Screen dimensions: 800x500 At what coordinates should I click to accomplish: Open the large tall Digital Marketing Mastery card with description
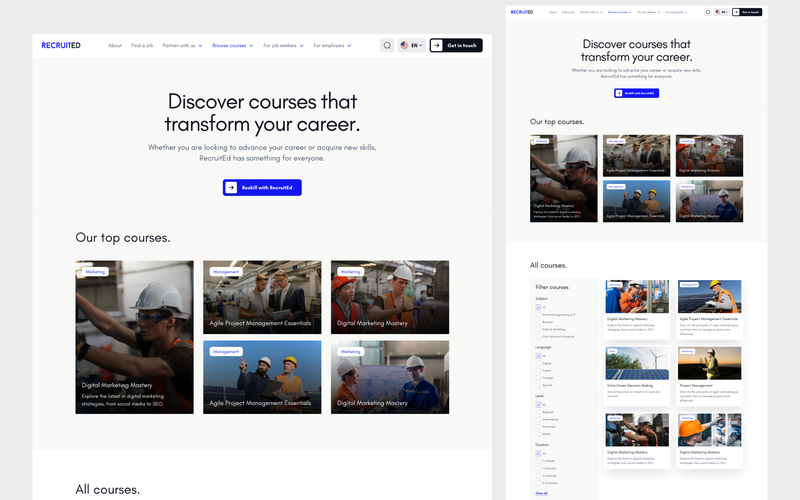pos(135,337)
